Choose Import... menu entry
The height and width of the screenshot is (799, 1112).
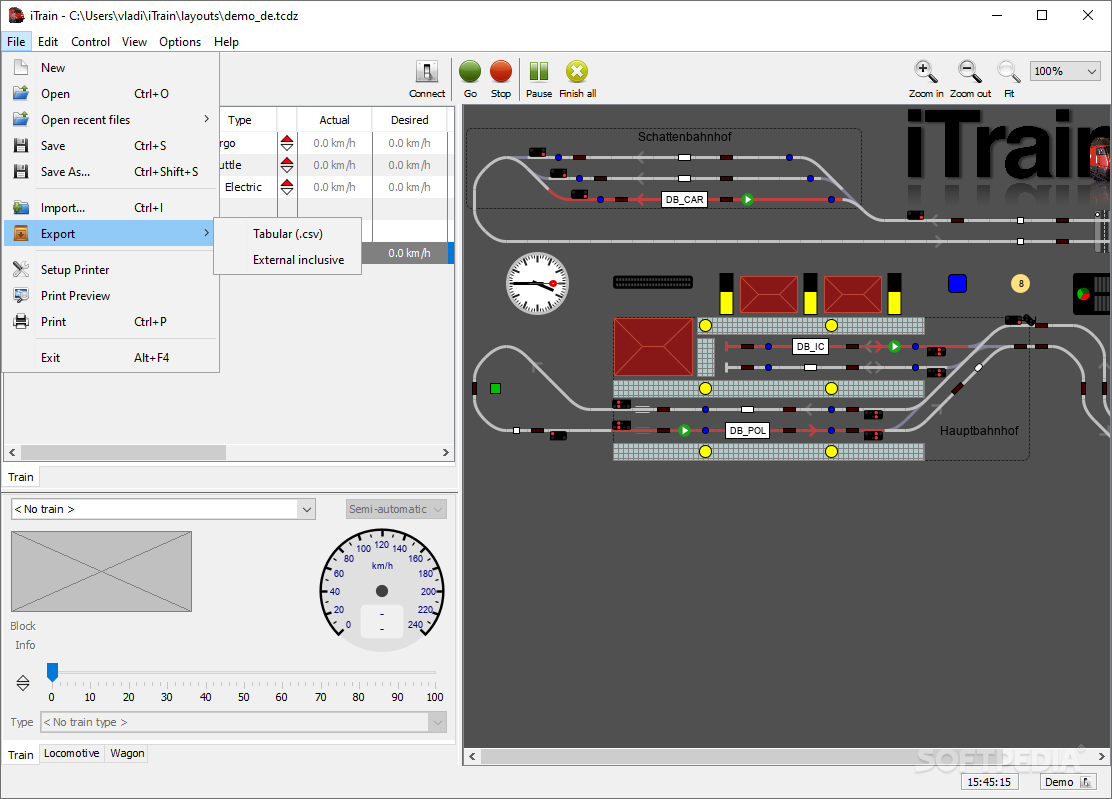(x=111, y=208)
